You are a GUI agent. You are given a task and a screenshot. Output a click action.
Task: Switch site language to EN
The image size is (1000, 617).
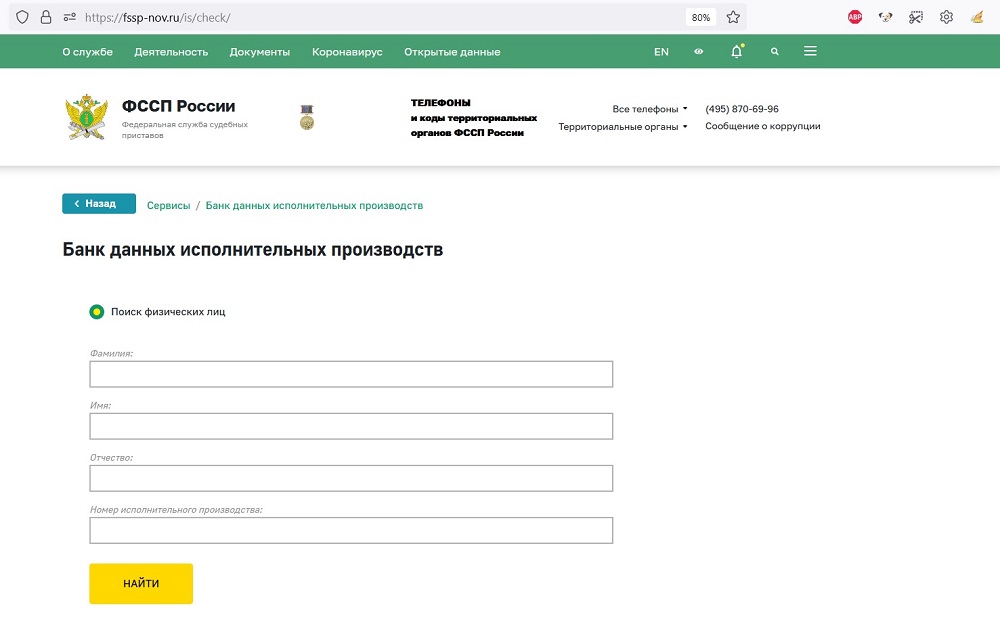point(661,52)
